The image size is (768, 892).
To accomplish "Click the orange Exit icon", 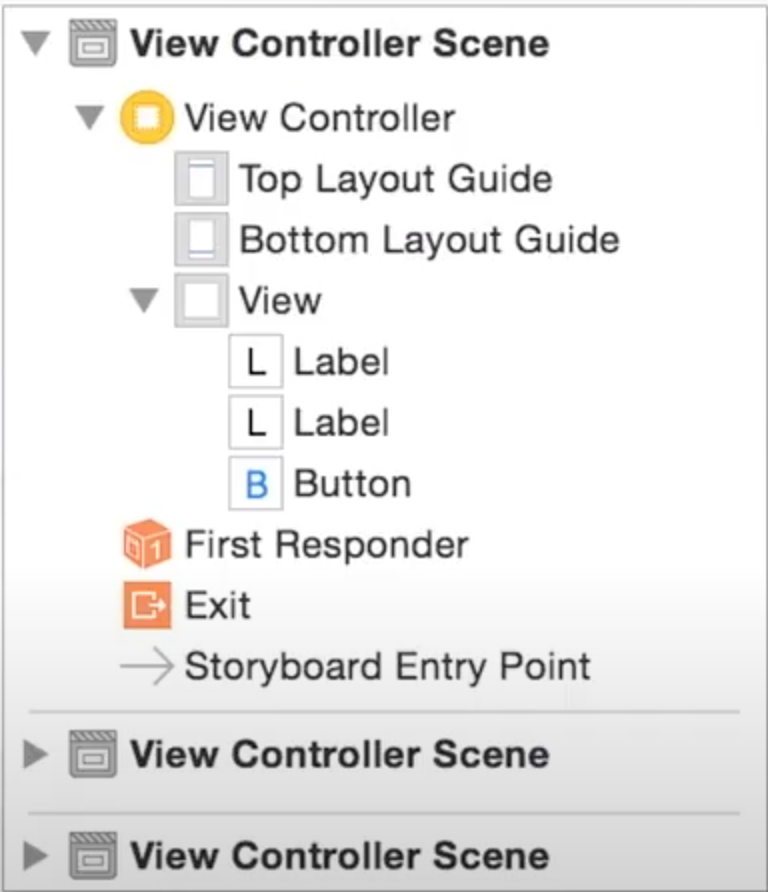I will point(146,606).
